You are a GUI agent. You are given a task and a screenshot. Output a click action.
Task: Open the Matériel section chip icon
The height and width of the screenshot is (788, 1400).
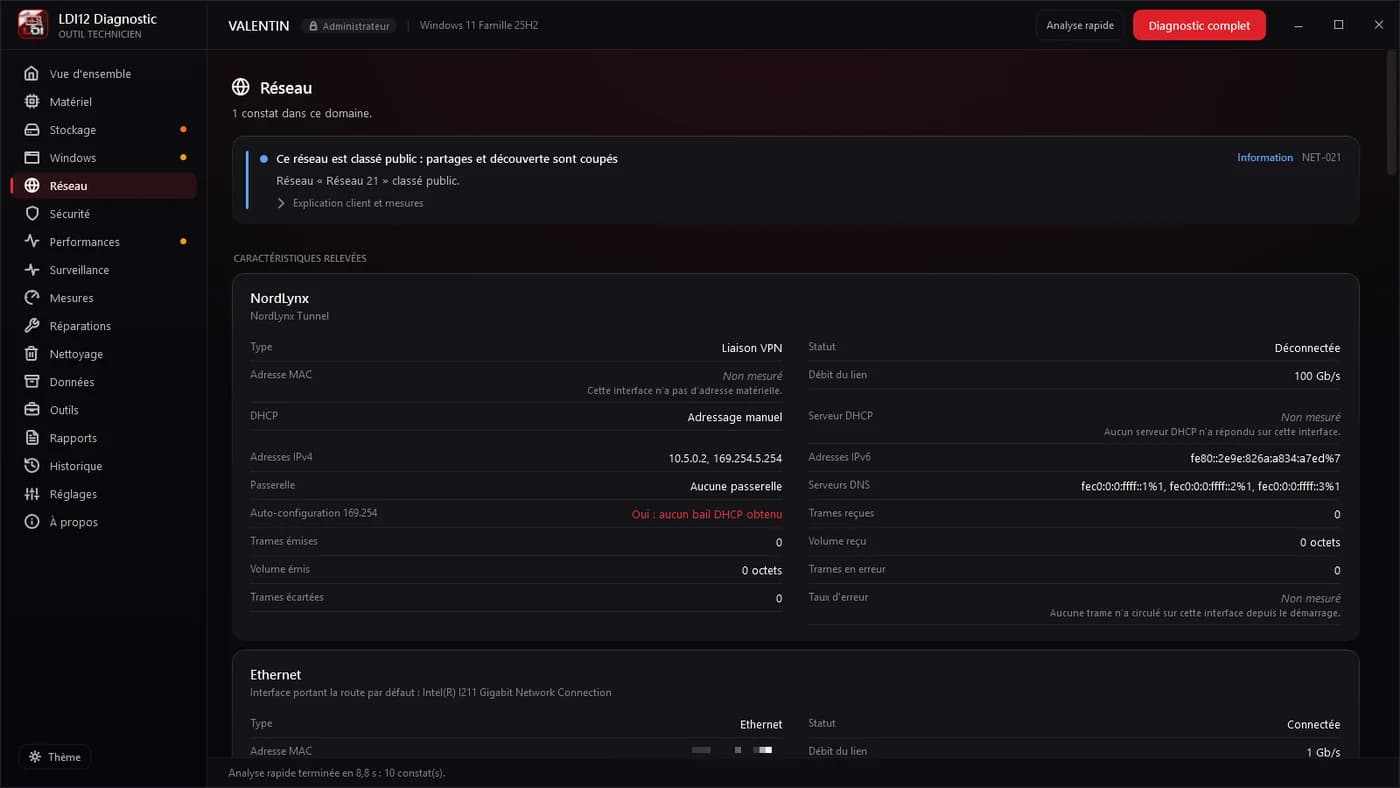32,102
